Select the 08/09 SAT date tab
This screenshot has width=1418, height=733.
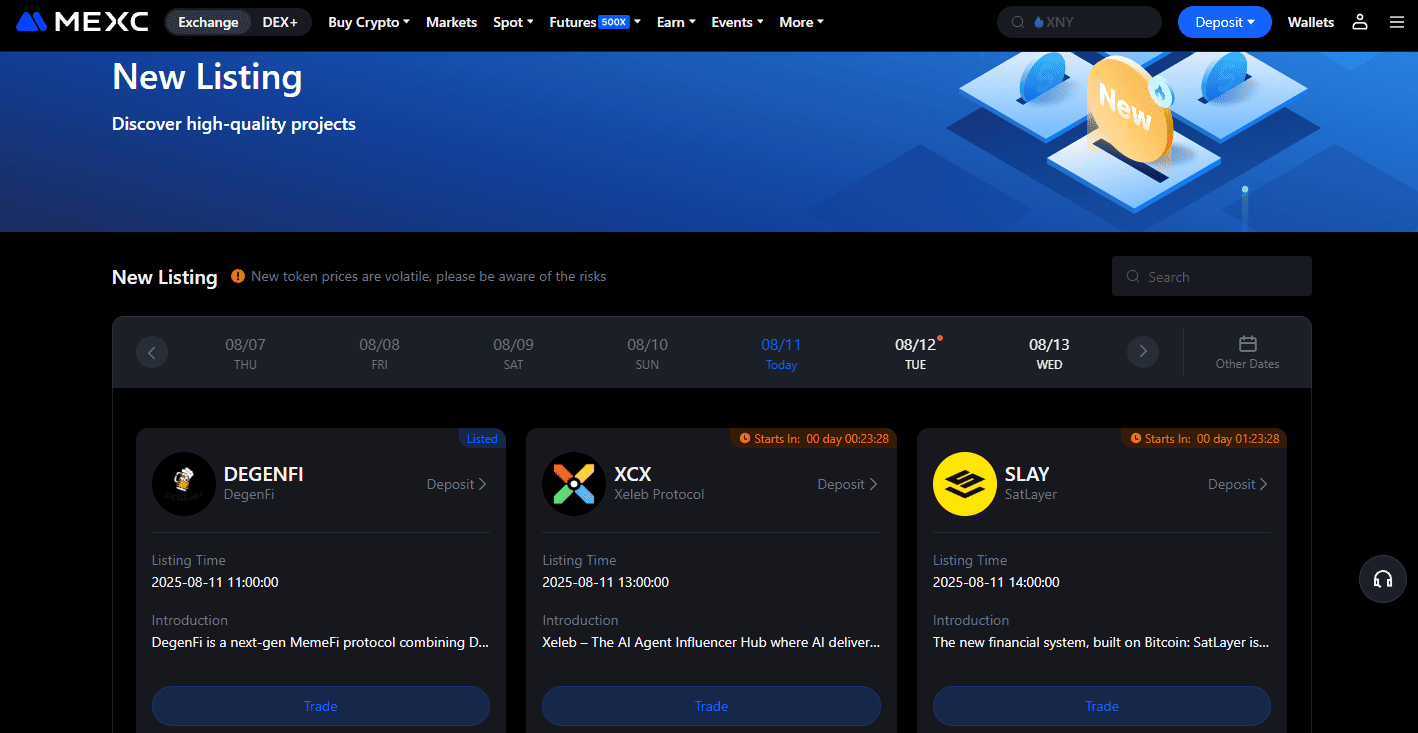point(514,353)
